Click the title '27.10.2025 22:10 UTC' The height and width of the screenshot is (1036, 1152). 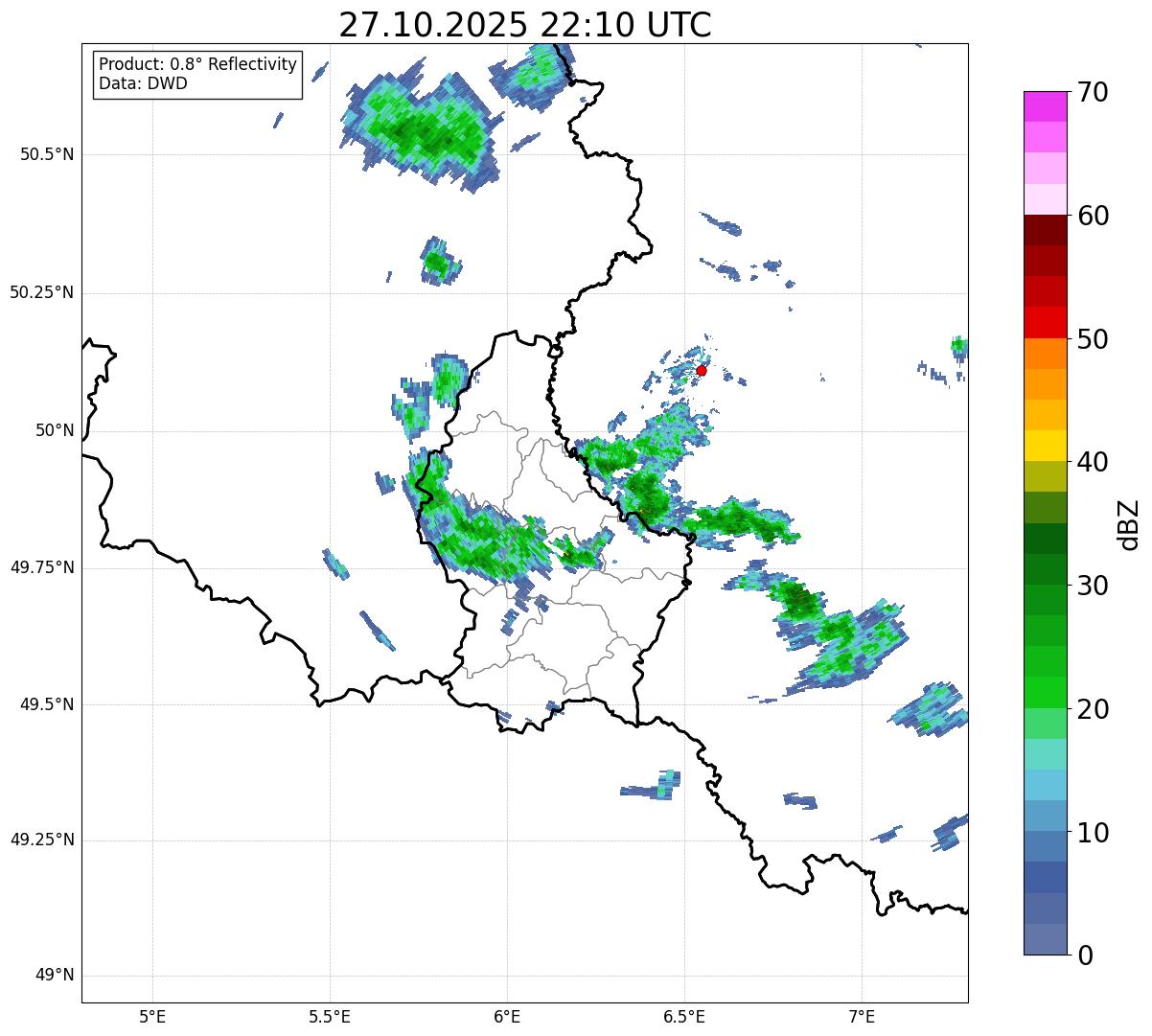click(525, 25)
